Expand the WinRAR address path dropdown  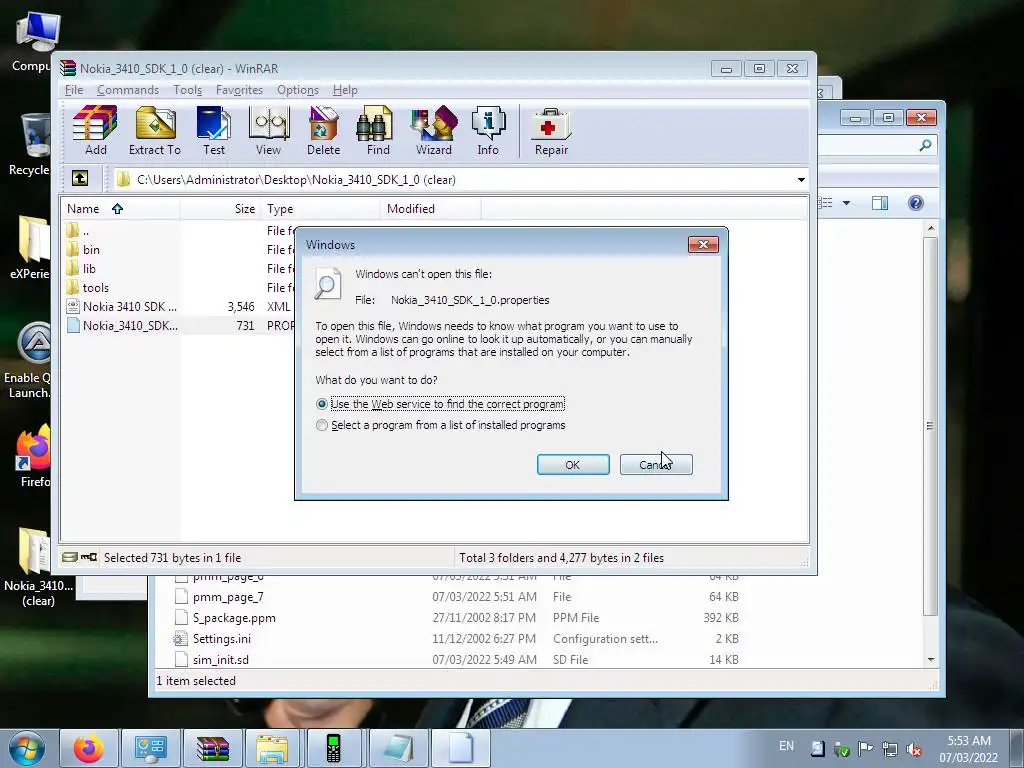click(x=801, y=180)
